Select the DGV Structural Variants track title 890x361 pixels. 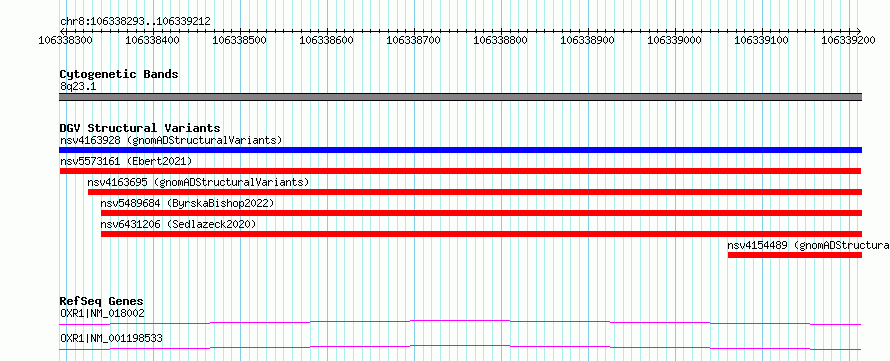pyautogui.click(x=140, y=128)
